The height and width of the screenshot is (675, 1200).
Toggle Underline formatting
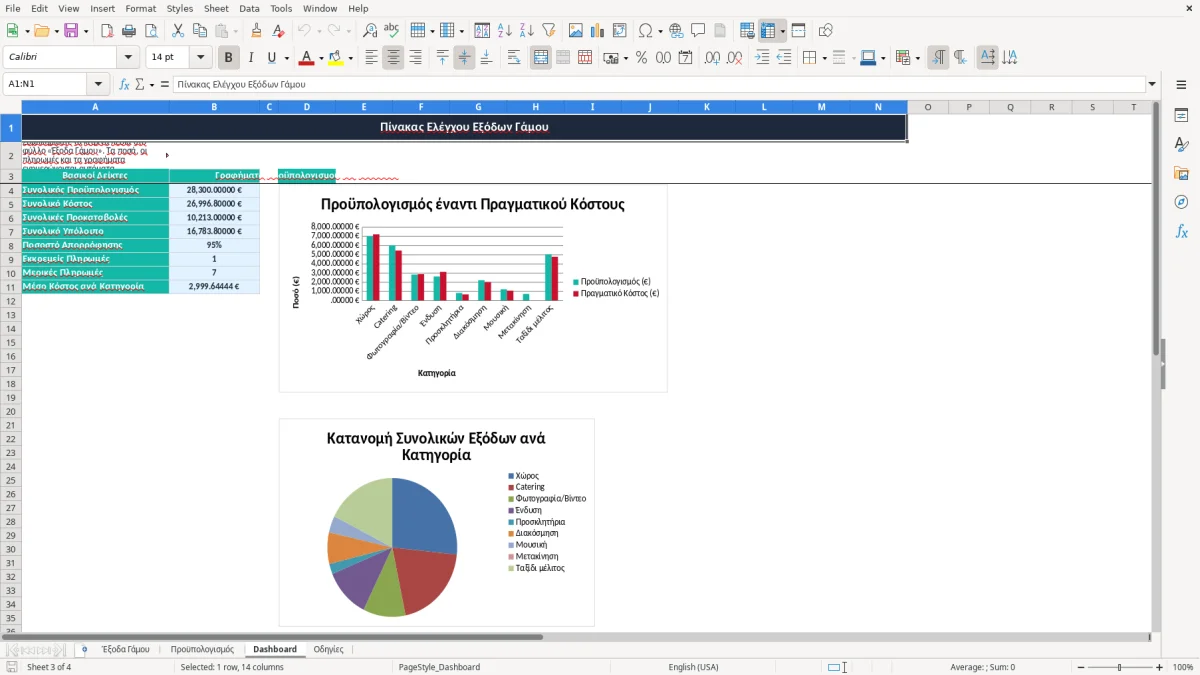click(272, 58)
